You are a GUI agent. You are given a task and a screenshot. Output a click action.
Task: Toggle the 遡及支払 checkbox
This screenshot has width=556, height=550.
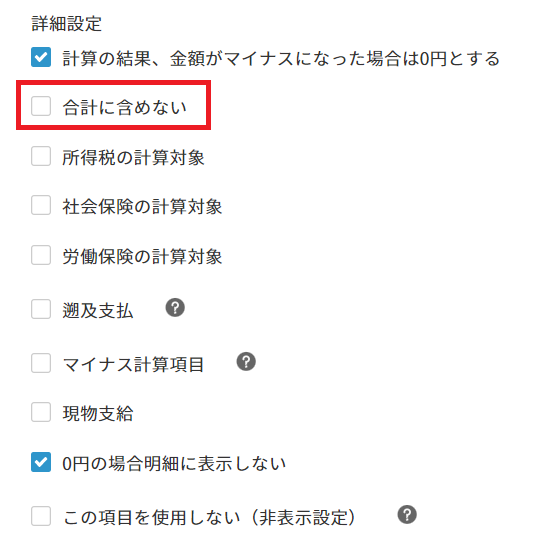41,309
